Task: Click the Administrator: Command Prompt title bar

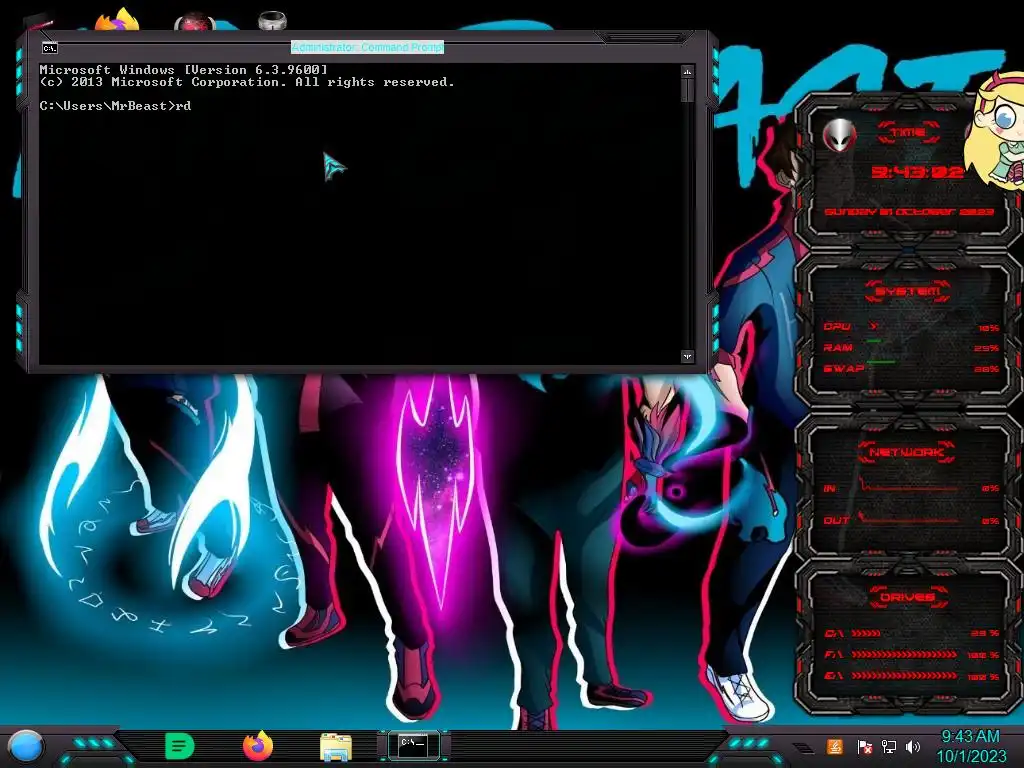Action: pyautogui.click(x=368, y=47)
